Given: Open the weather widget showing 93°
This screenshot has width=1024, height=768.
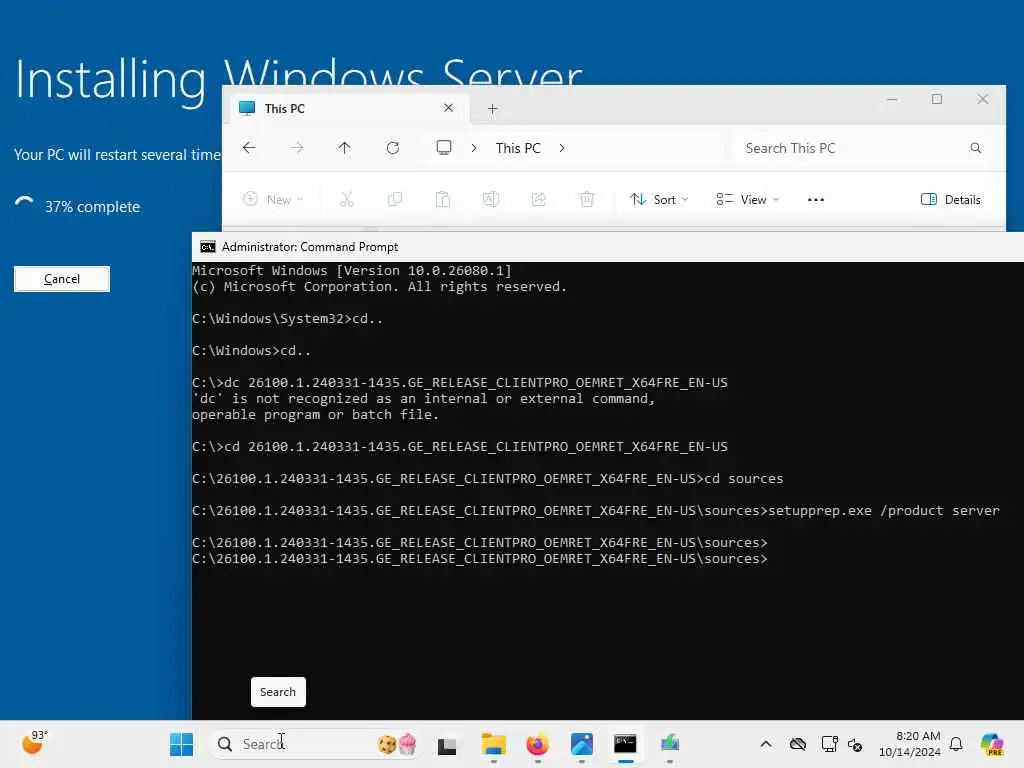Looking at the screenshot, I should click(x=33, y=743).
